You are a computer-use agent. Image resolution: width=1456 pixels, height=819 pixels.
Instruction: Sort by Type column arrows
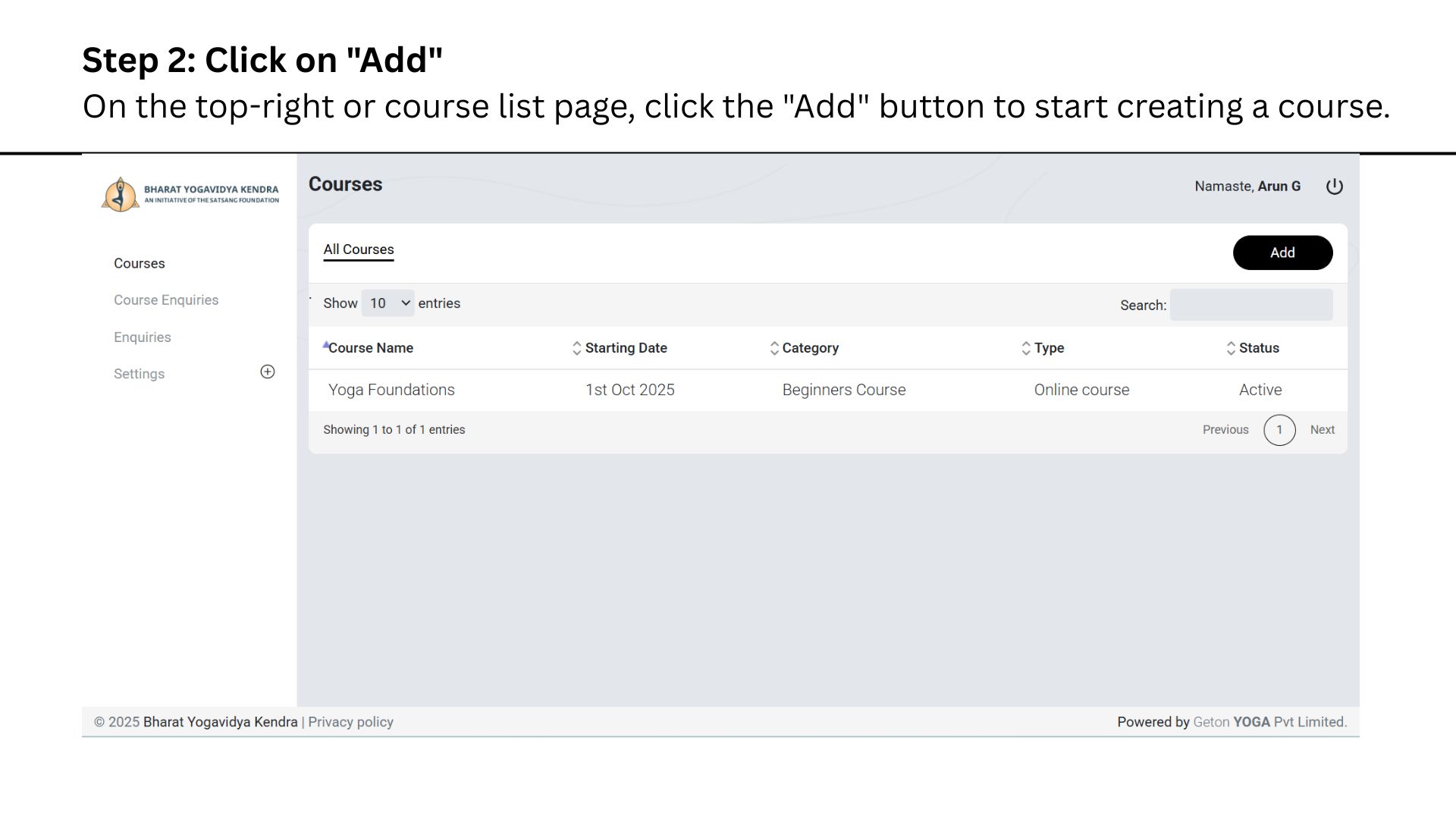(x=1025, y=348)
